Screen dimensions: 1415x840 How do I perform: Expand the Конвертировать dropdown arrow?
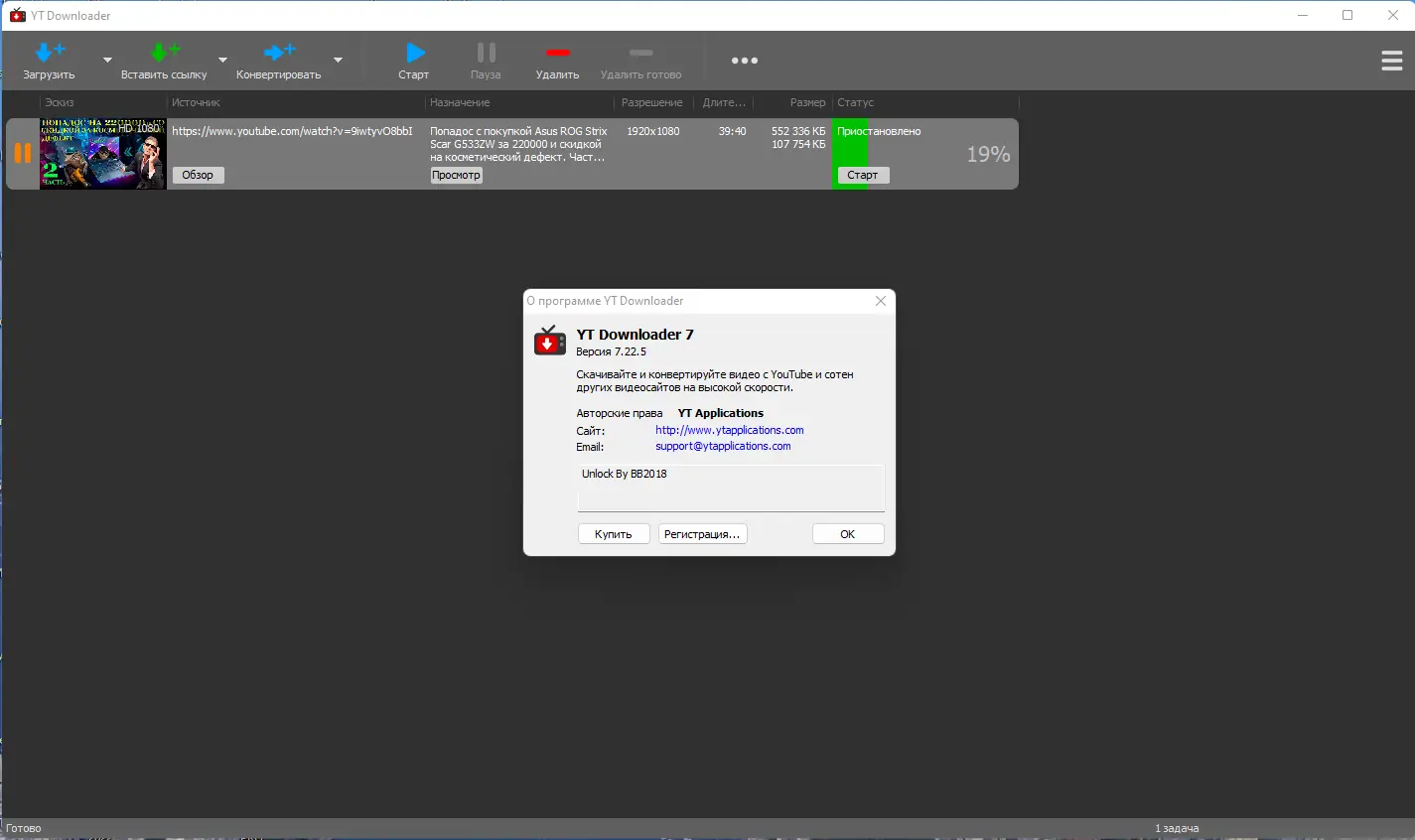pos(338,62)
